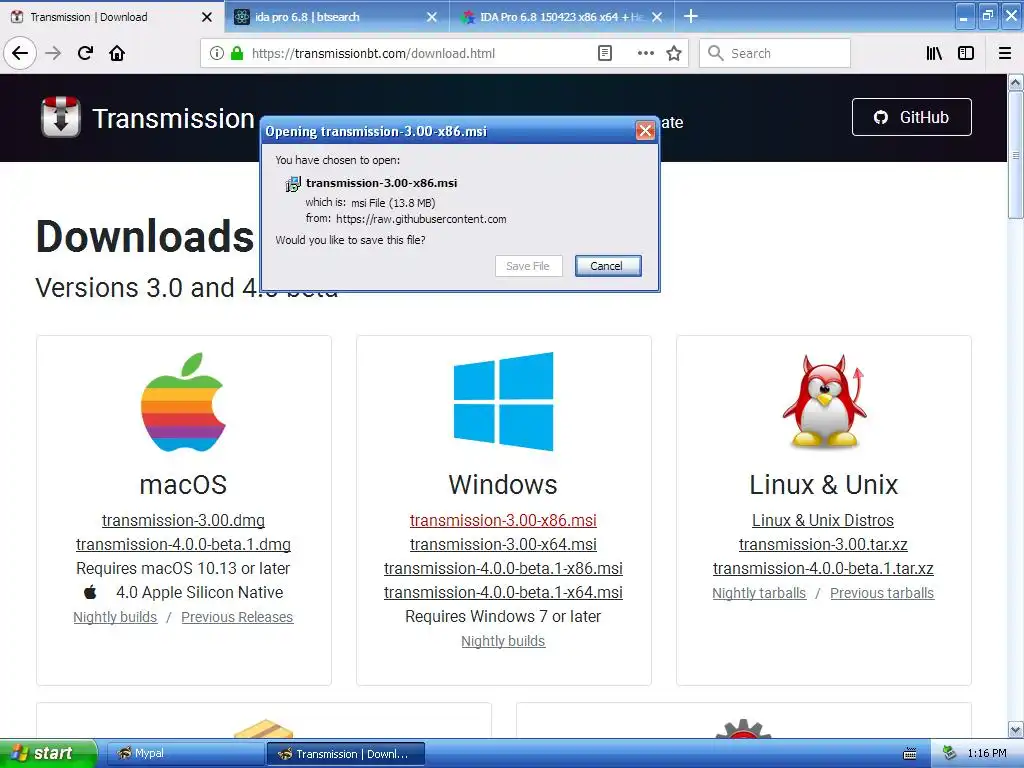Toggle reader view icon in address bar
This screenshot has width=1024, height=768.
point(605,54)
